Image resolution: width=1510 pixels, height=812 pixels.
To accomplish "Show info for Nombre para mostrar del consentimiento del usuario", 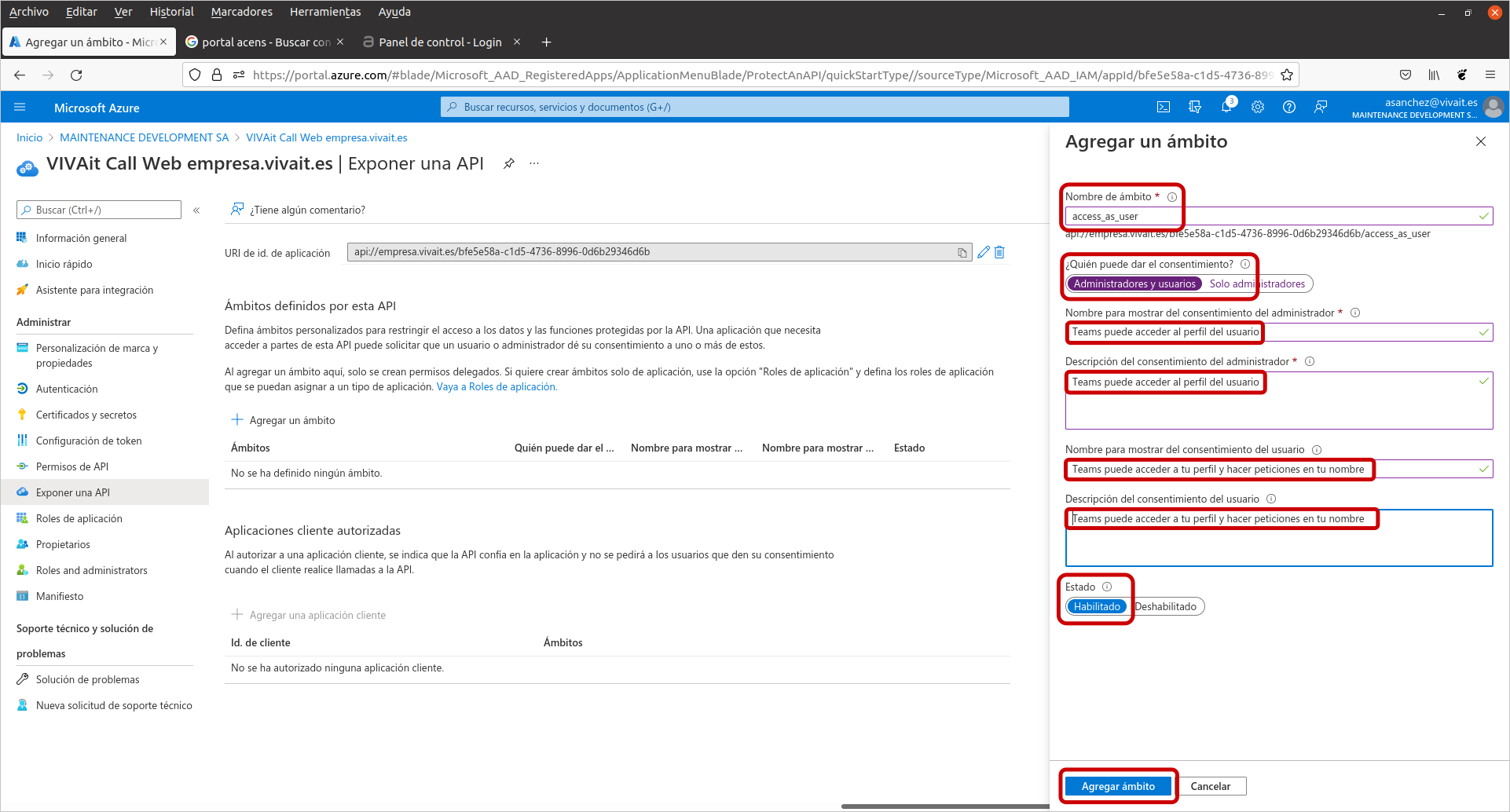I will pyautogui.click(x=1317, y=450).
